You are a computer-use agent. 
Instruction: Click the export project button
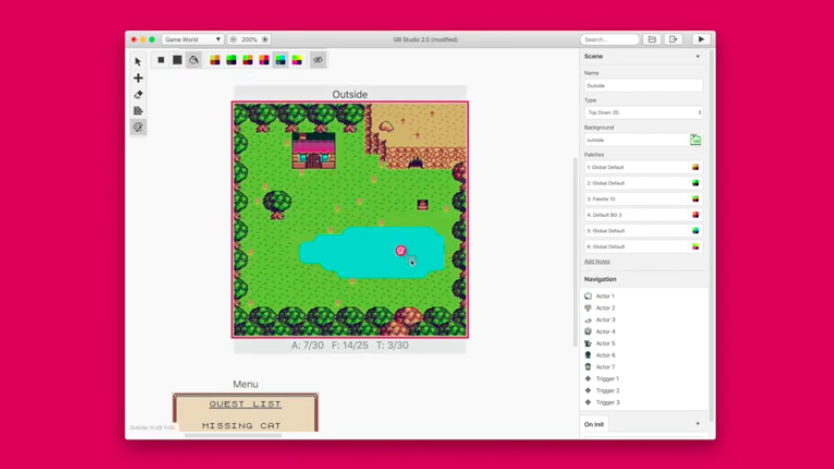[673, 39]
